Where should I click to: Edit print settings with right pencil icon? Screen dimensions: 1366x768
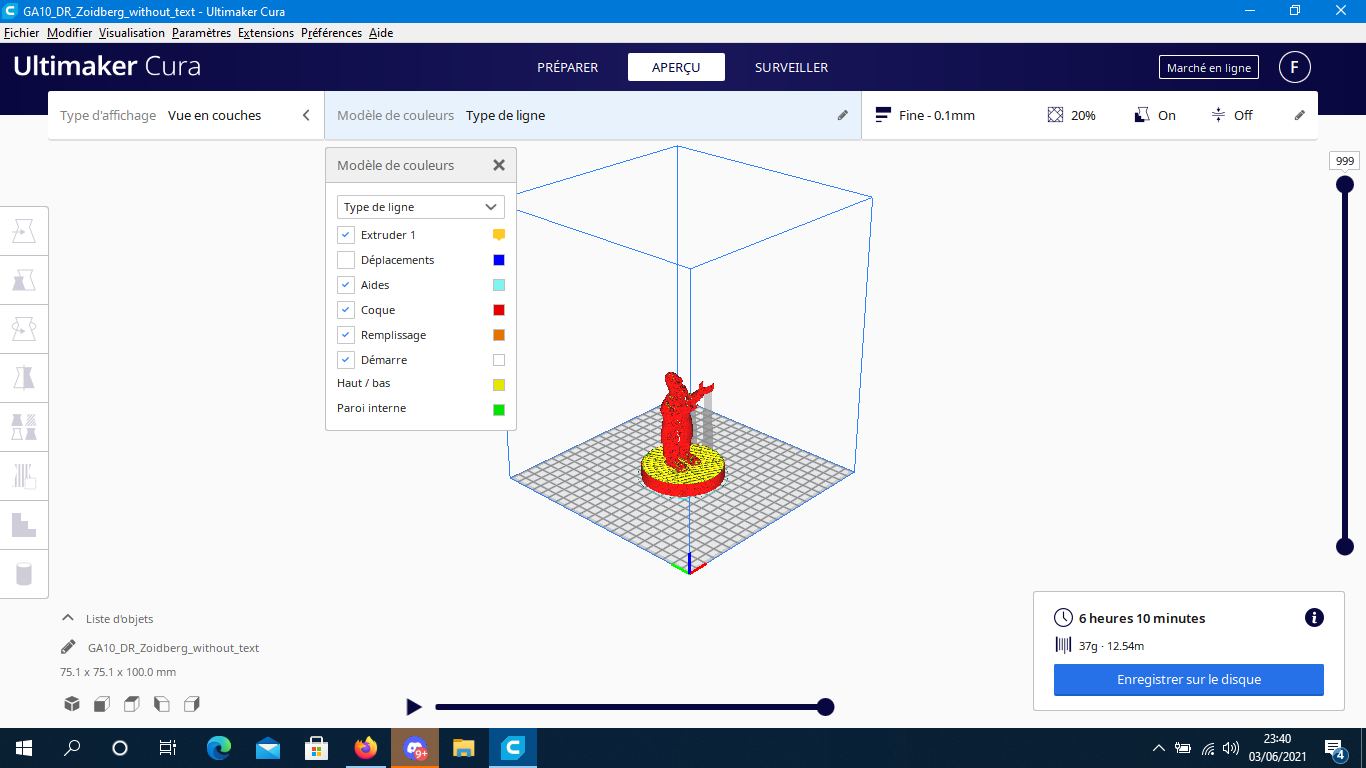1300,116
